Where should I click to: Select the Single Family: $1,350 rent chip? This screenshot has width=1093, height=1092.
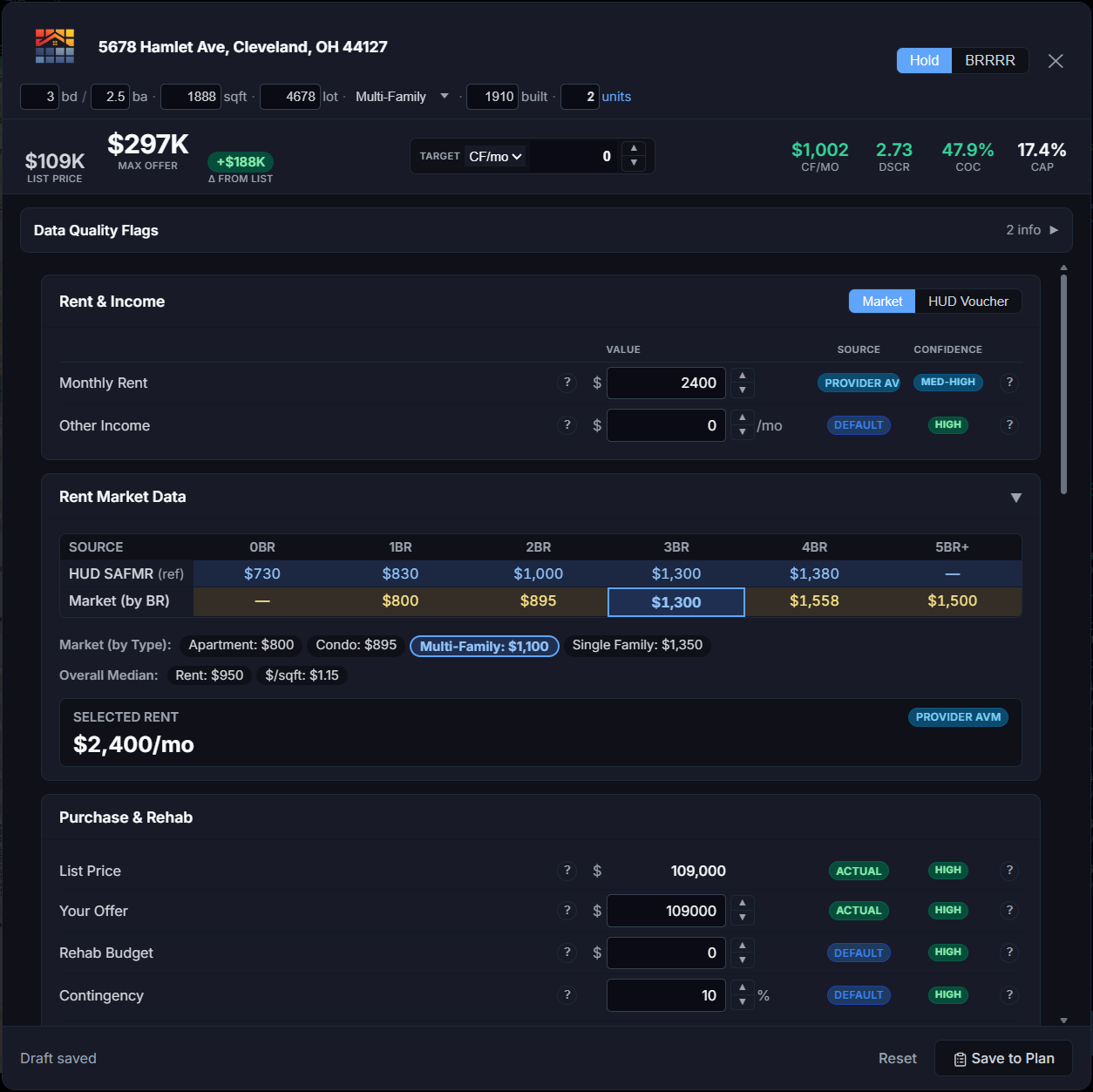point(637,645)
